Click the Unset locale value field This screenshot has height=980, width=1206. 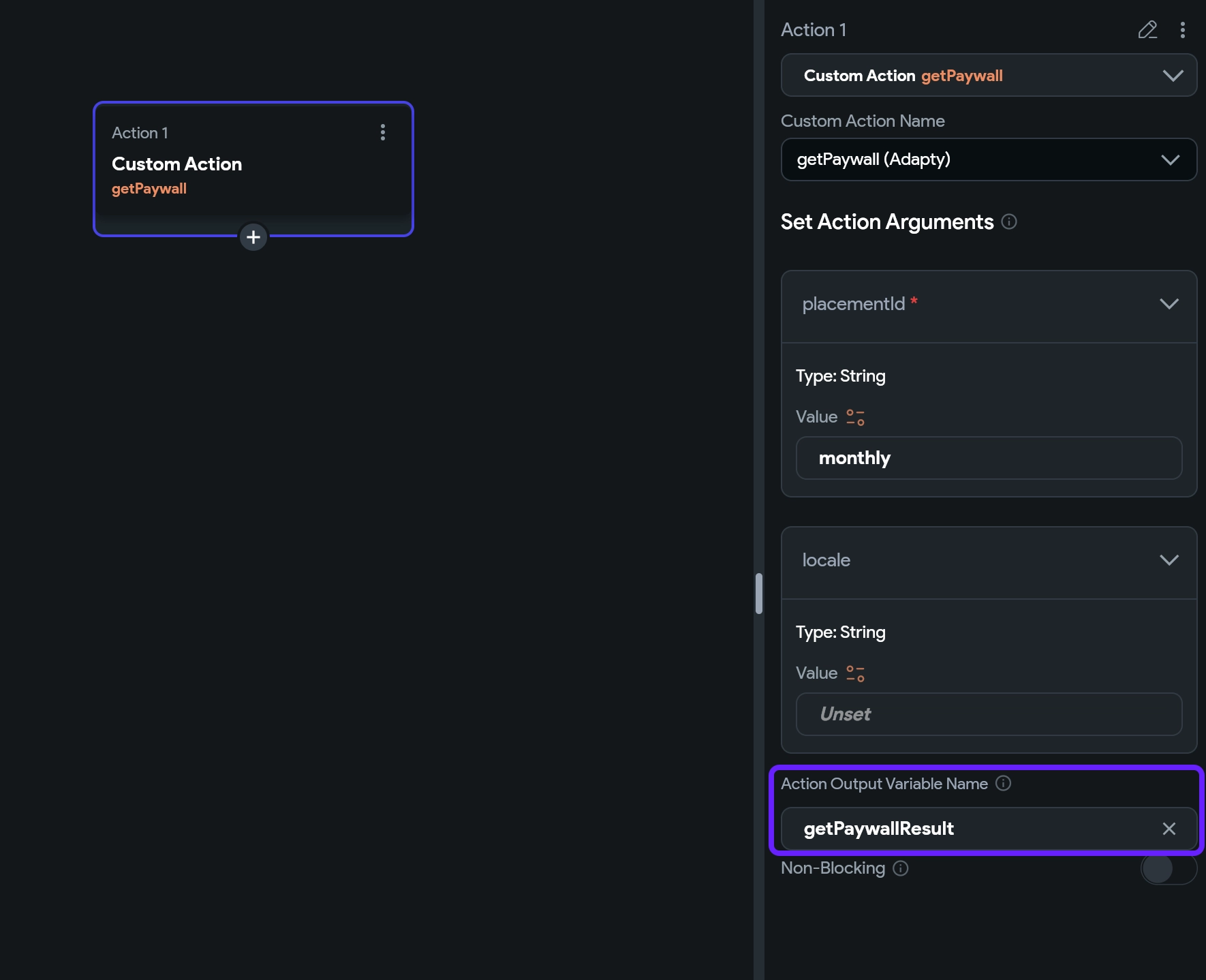tap(988, 714)
